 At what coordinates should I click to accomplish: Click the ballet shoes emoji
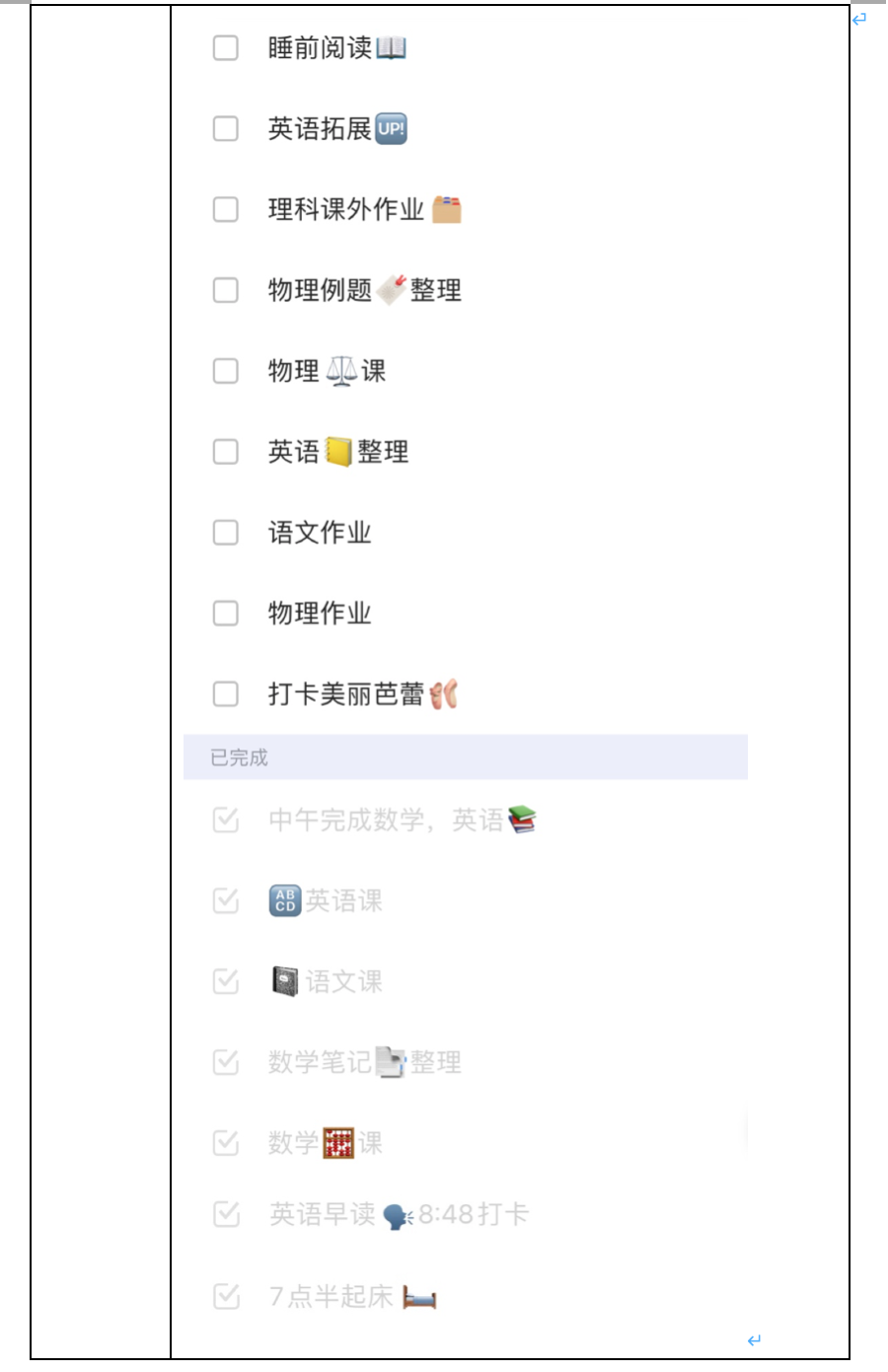(444, 695)
